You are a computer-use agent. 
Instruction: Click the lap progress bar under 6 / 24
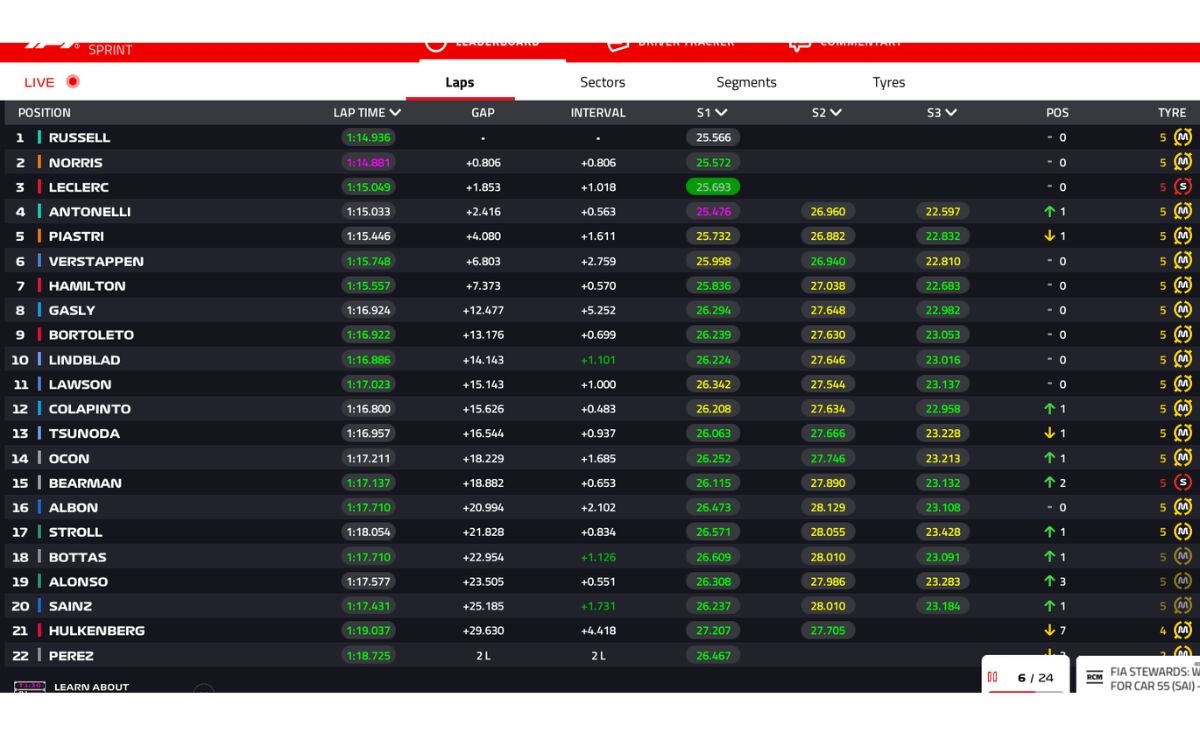click(1025, 691)
